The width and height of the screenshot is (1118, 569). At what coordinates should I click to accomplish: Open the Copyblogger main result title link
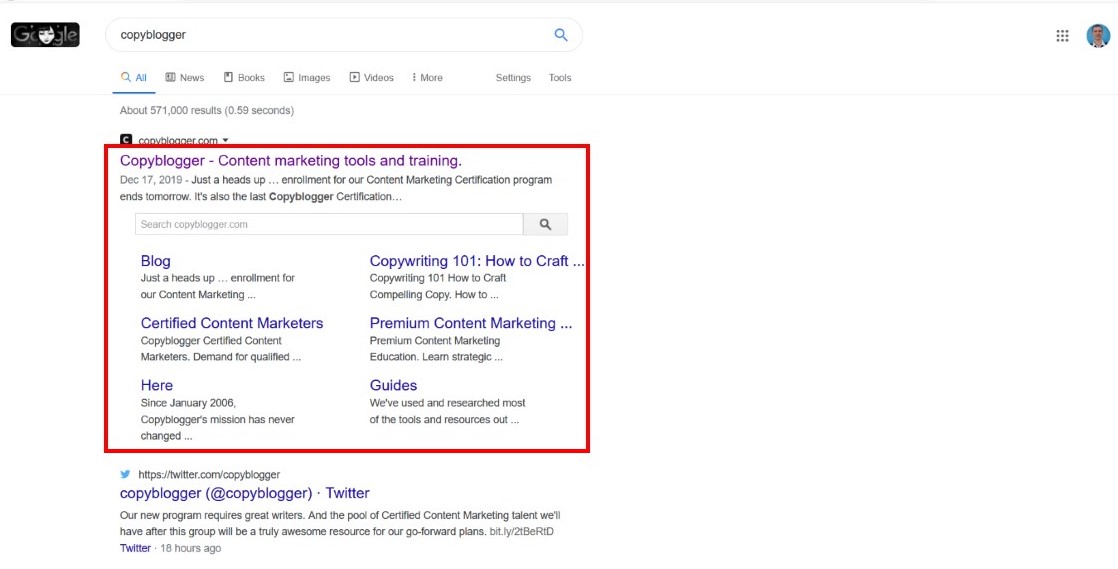click(290, 160)
